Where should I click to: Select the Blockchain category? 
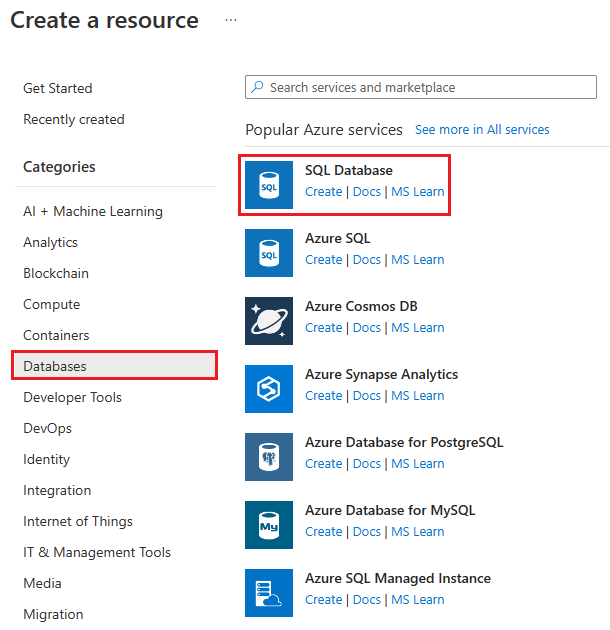point(56,273)
